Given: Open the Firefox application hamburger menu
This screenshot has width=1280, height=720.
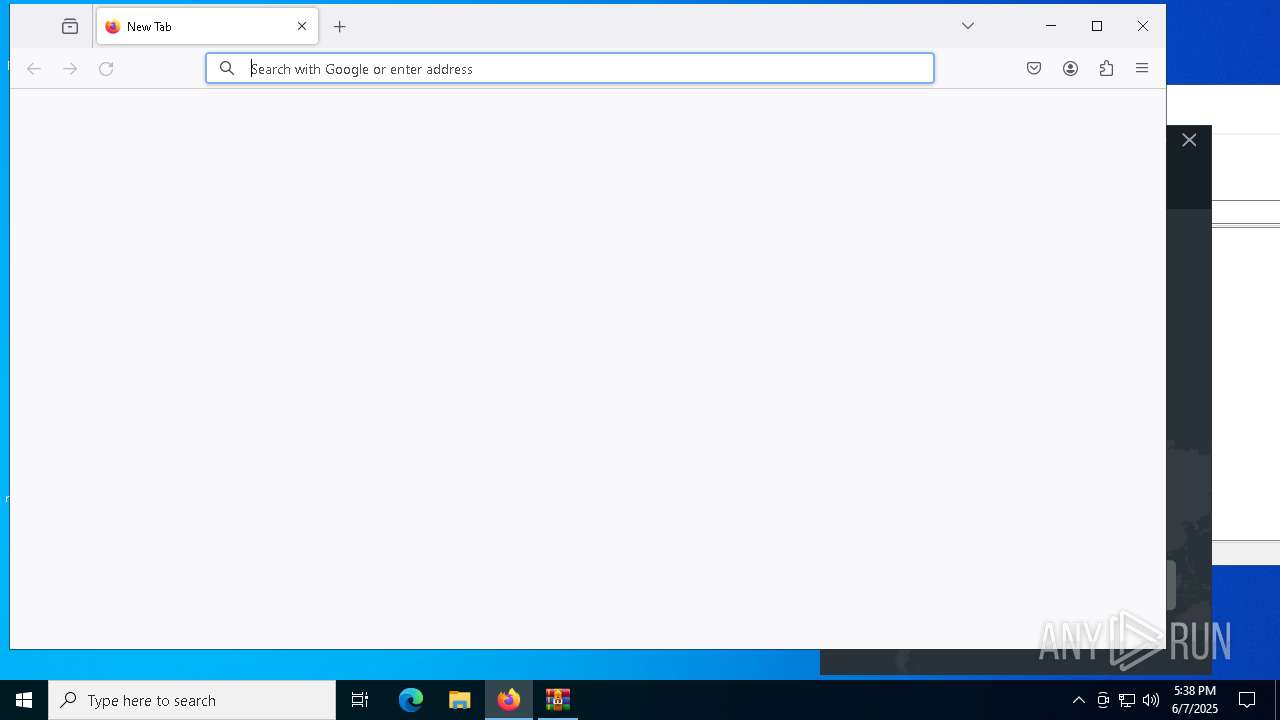Looking at the screenshot, I should 1142,69.
